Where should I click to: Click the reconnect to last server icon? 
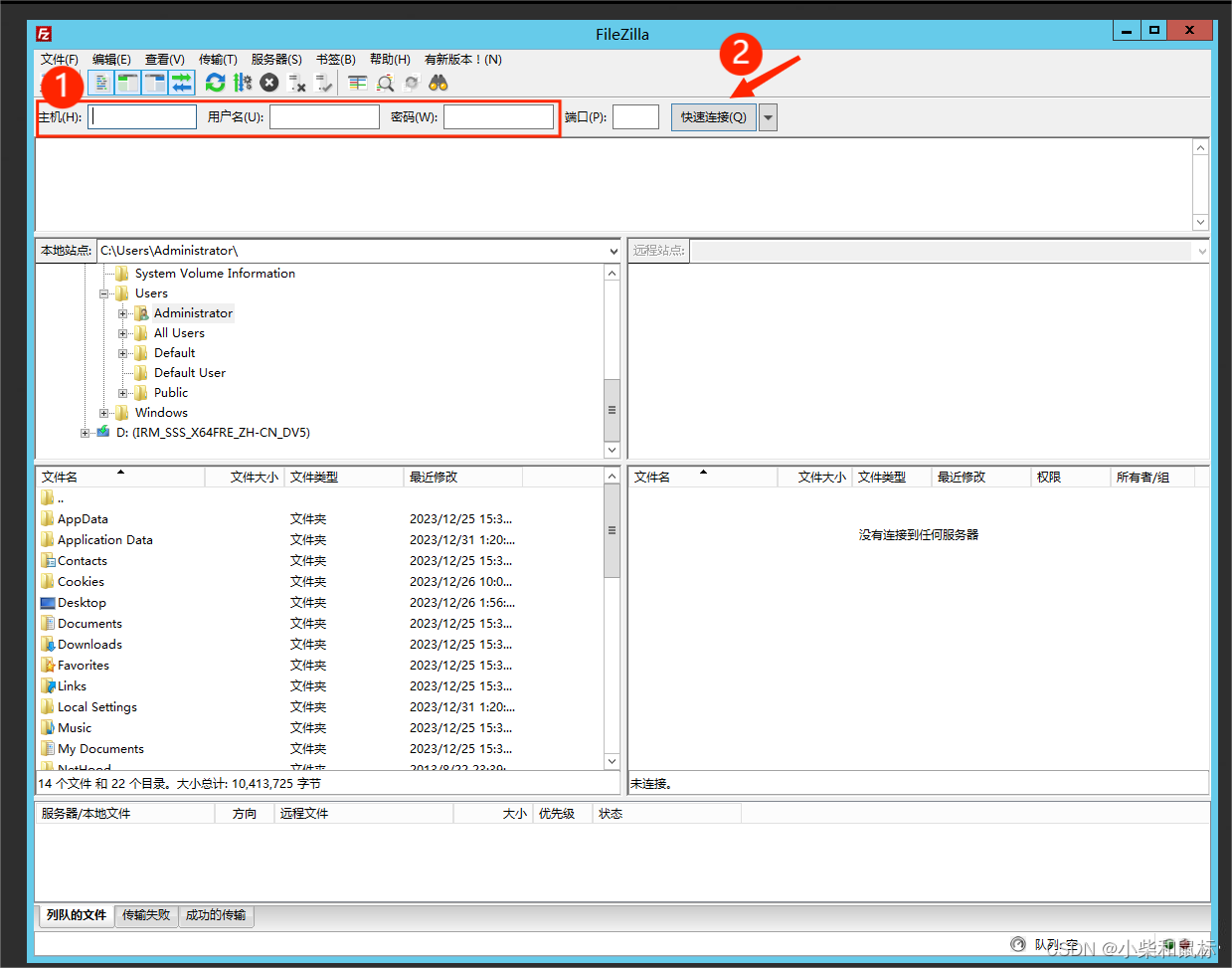click(323, 83)
